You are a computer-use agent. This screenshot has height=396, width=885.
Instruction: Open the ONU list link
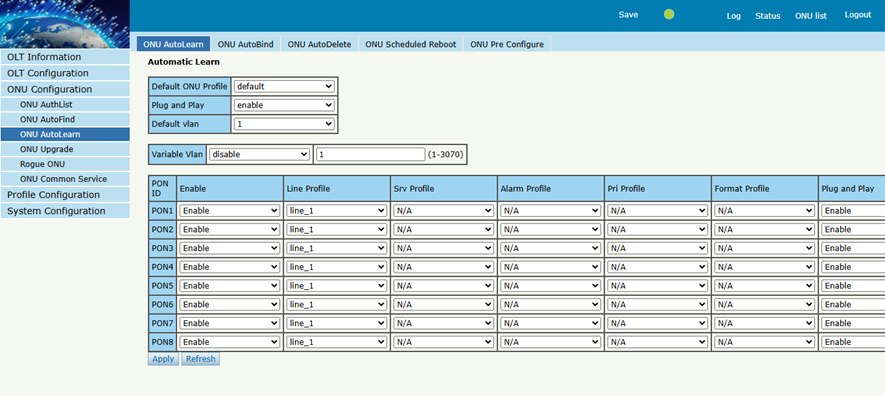(810, 16)
